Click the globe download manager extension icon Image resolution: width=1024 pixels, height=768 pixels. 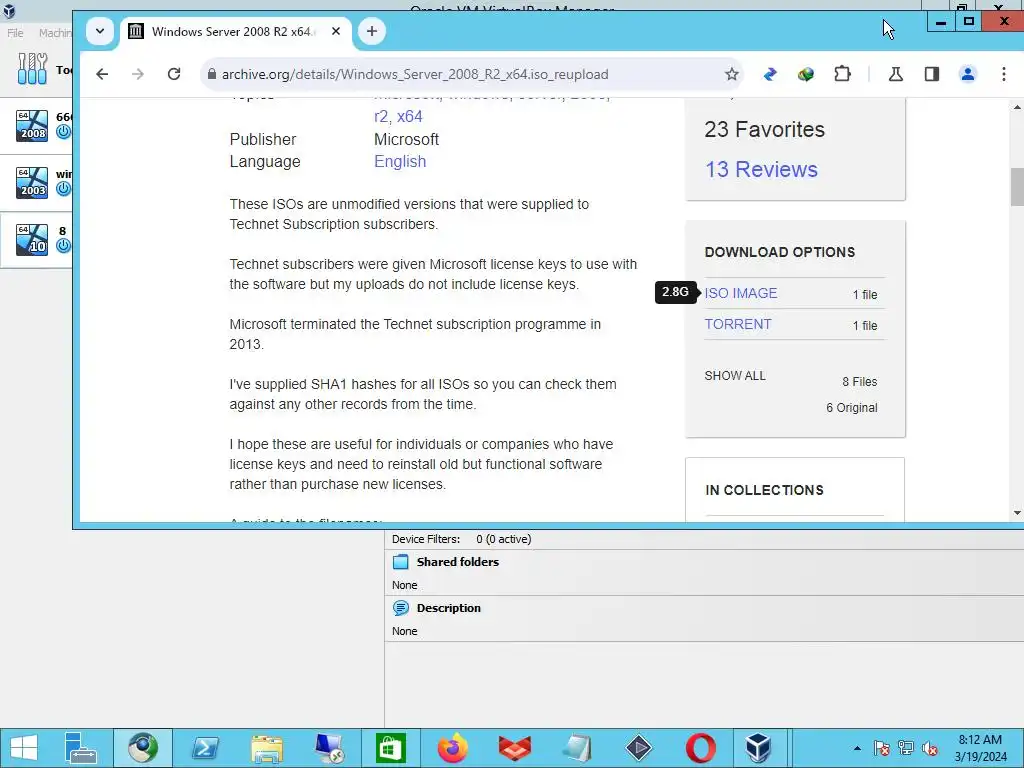tap(806, 74)
